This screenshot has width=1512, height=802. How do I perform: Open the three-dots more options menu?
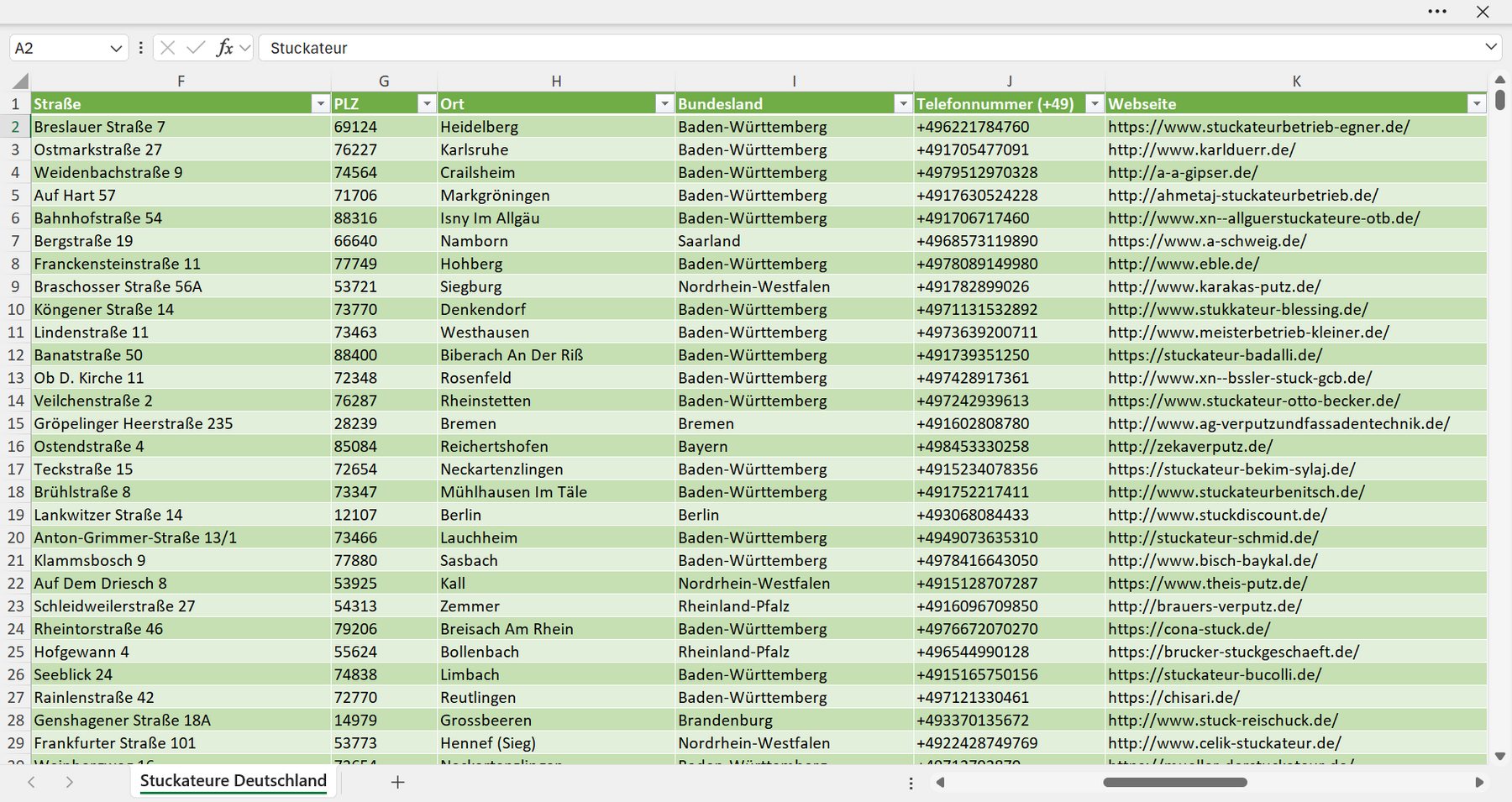1437,12
